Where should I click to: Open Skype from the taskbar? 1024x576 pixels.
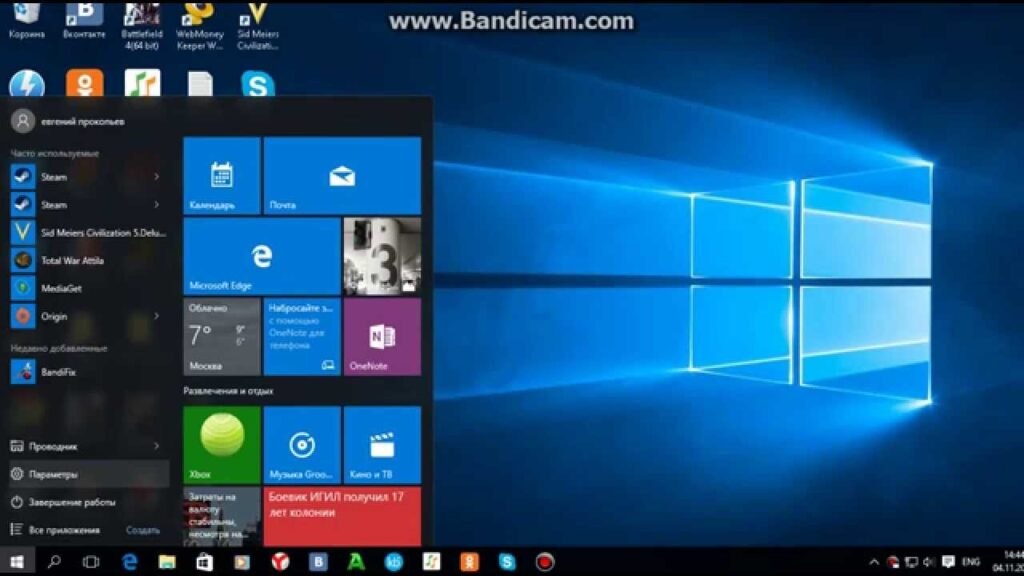point(507,562)
